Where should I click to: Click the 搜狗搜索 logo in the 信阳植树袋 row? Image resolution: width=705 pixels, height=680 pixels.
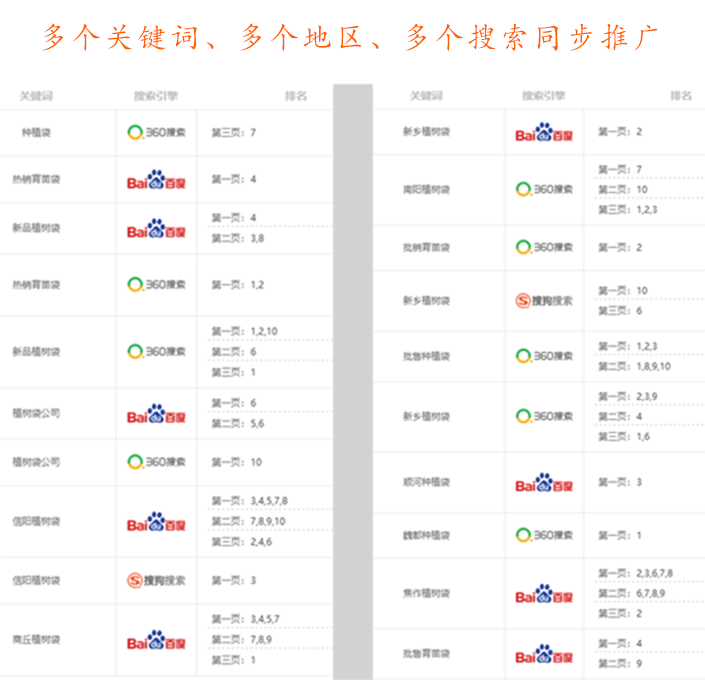point(156,580)
